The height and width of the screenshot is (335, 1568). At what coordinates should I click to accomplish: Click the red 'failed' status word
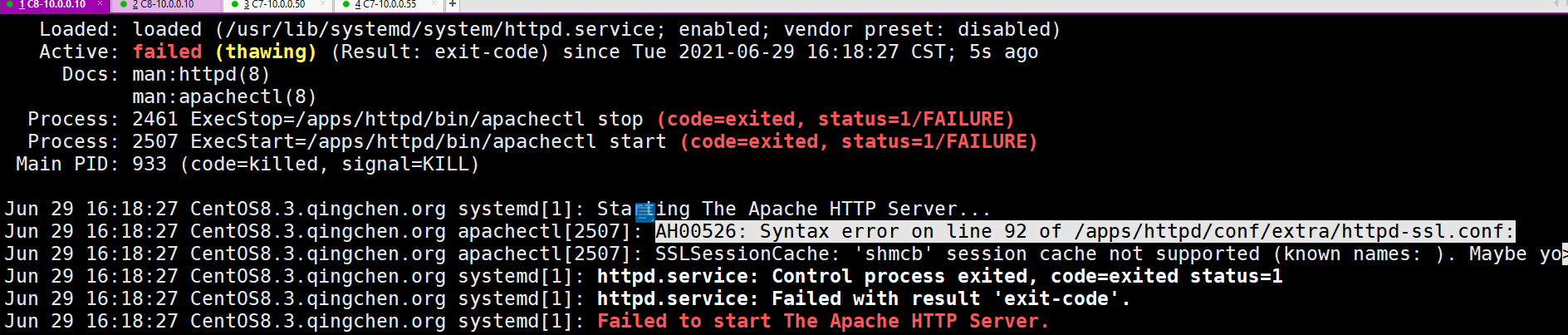coord(167,52)
